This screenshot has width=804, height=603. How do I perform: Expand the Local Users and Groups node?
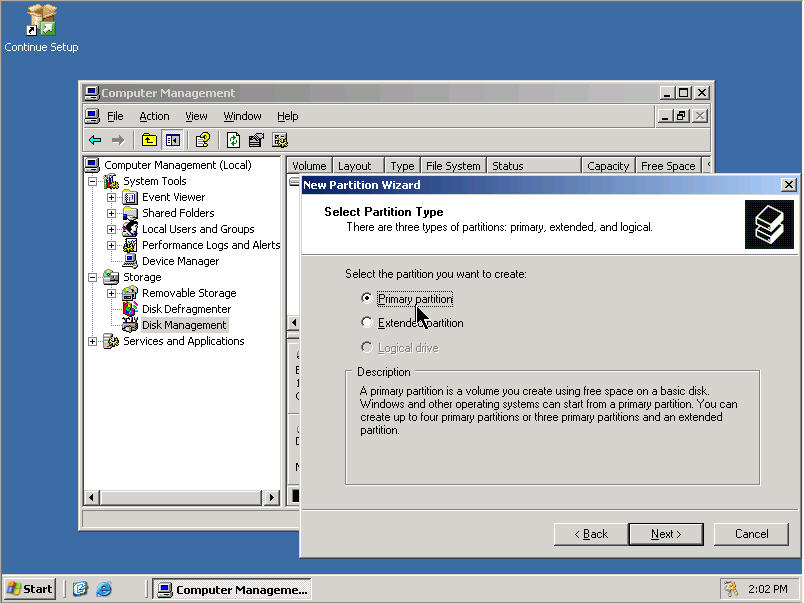[x=111, y=229]
